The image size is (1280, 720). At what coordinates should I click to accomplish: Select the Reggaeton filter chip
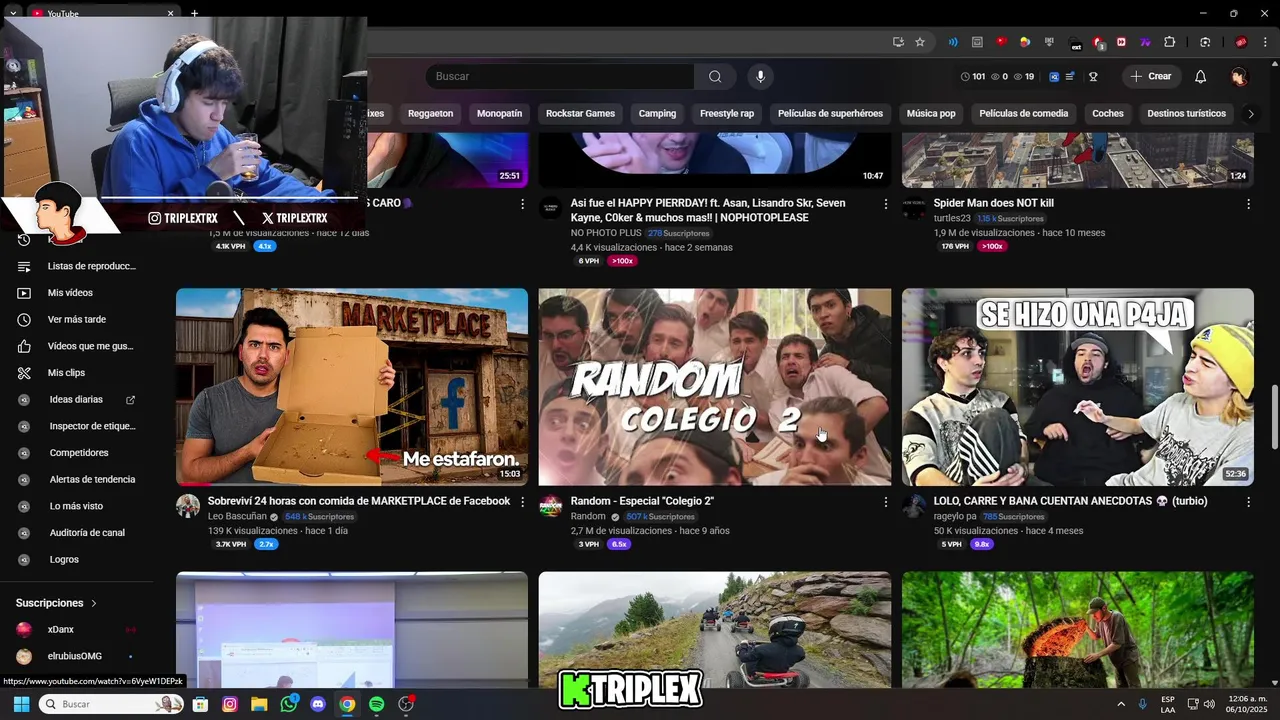(431, 114)
